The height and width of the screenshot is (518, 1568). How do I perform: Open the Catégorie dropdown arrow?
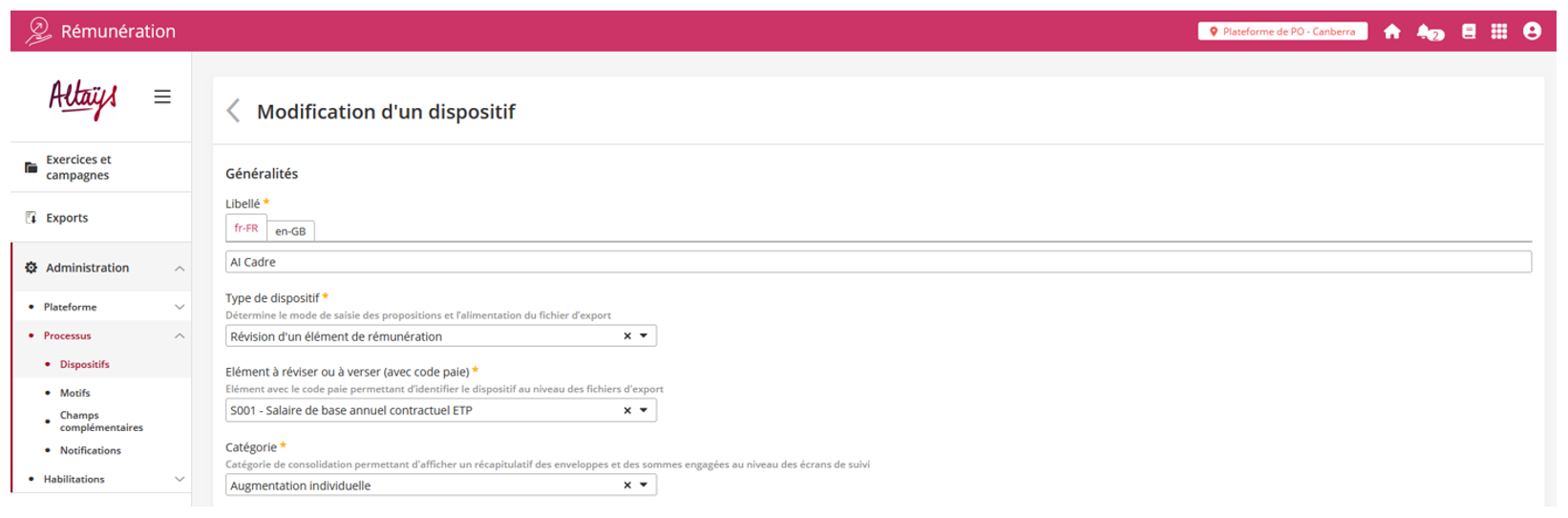644,486
